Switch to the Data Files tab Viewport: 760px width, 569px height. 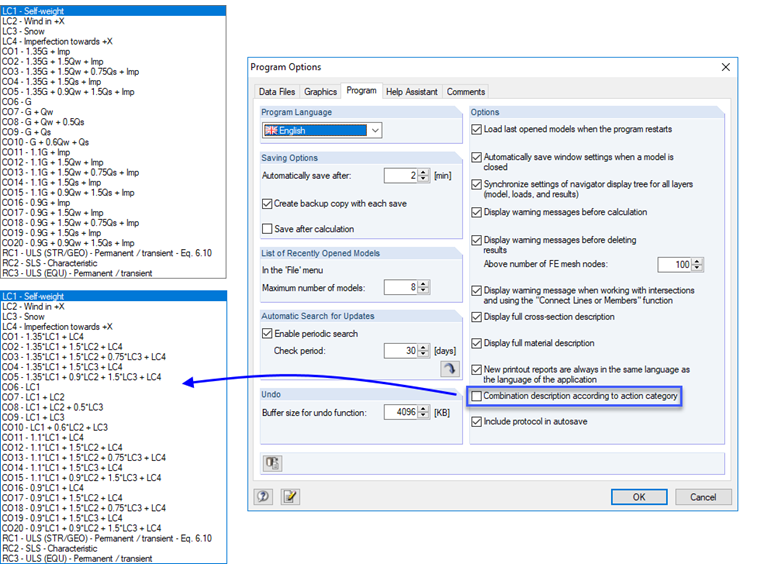point(277,92)
